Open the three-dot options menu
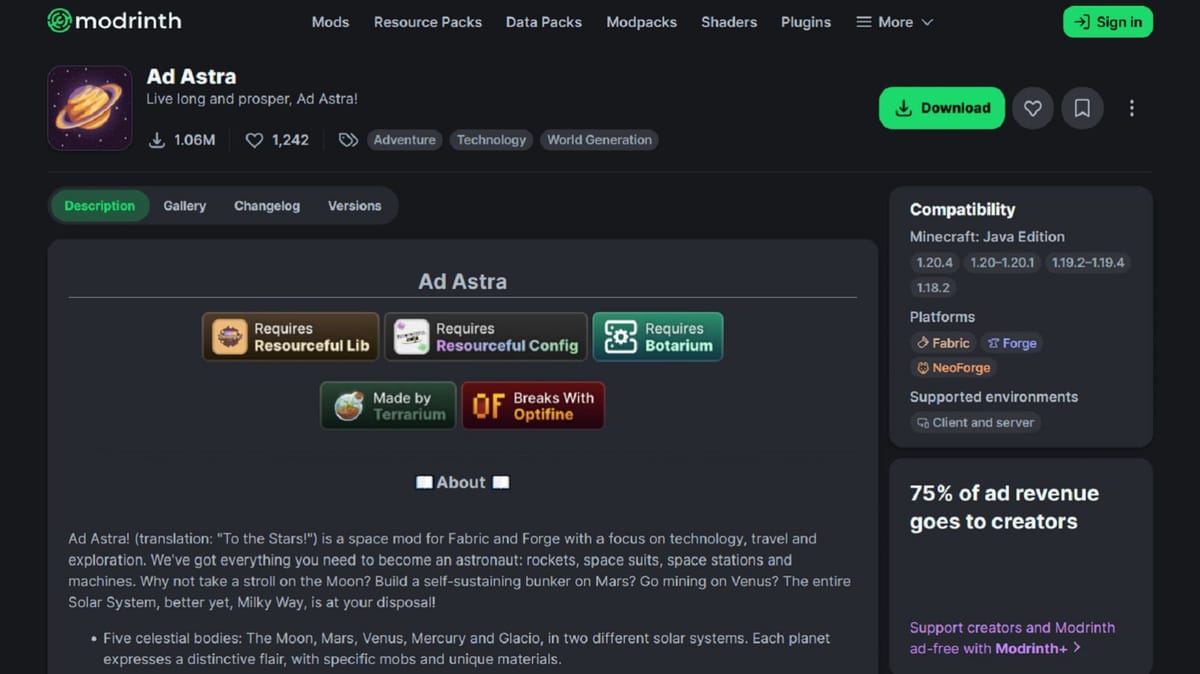The image size is (1200, 674). coord(1131,108)
